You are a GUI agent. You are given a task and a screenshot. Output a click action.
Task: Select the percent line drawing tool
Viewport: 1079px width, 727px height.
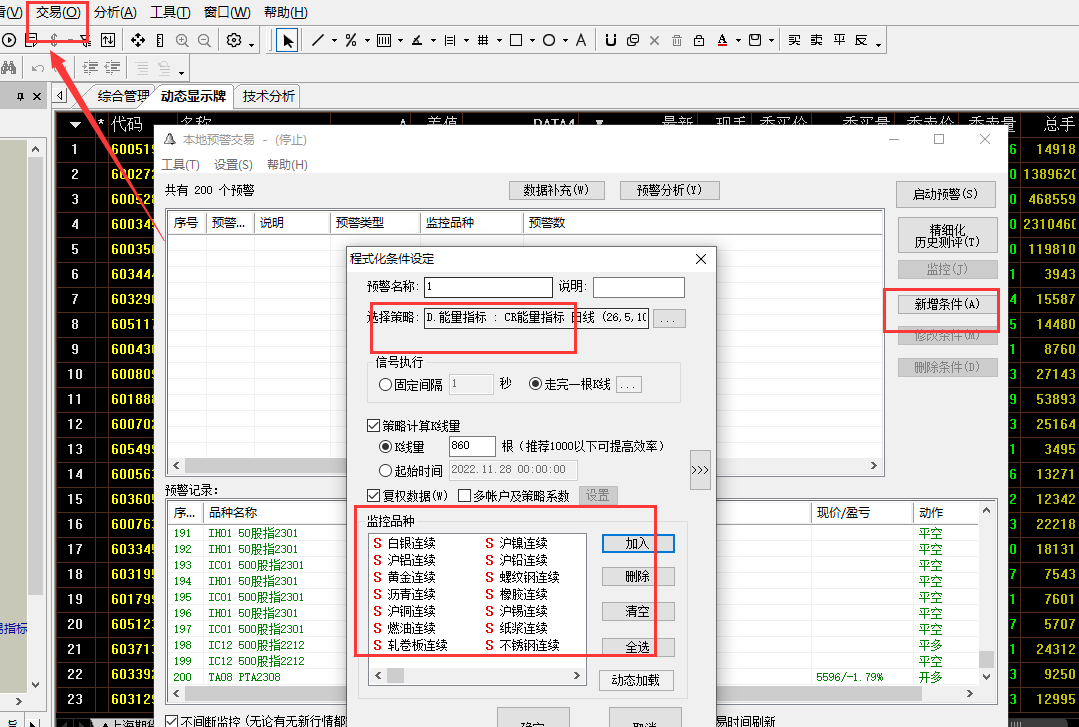[x=350, y=40]
